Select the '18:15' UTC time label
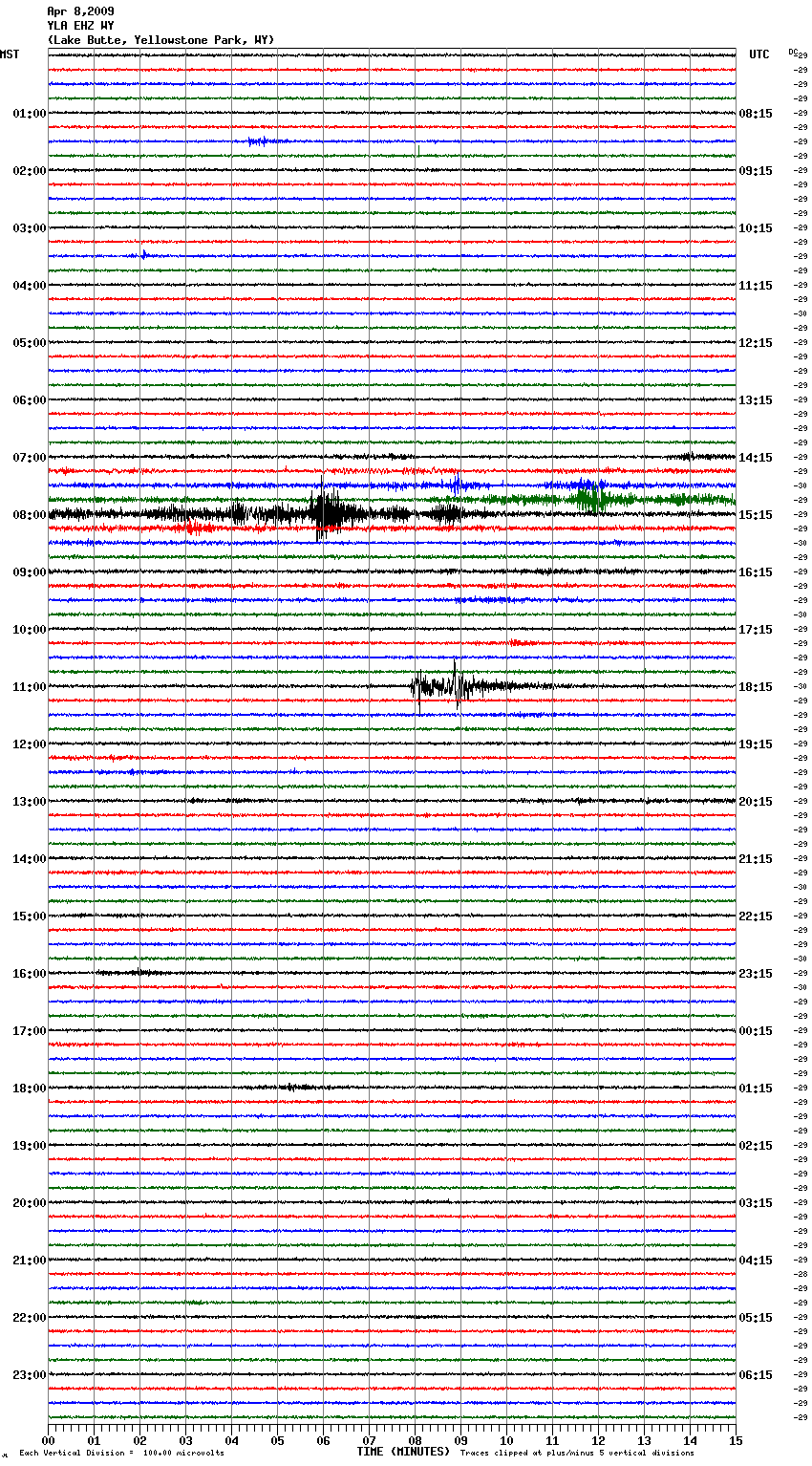This screenshot has height=1466, width=812. (x=756, y=687)
